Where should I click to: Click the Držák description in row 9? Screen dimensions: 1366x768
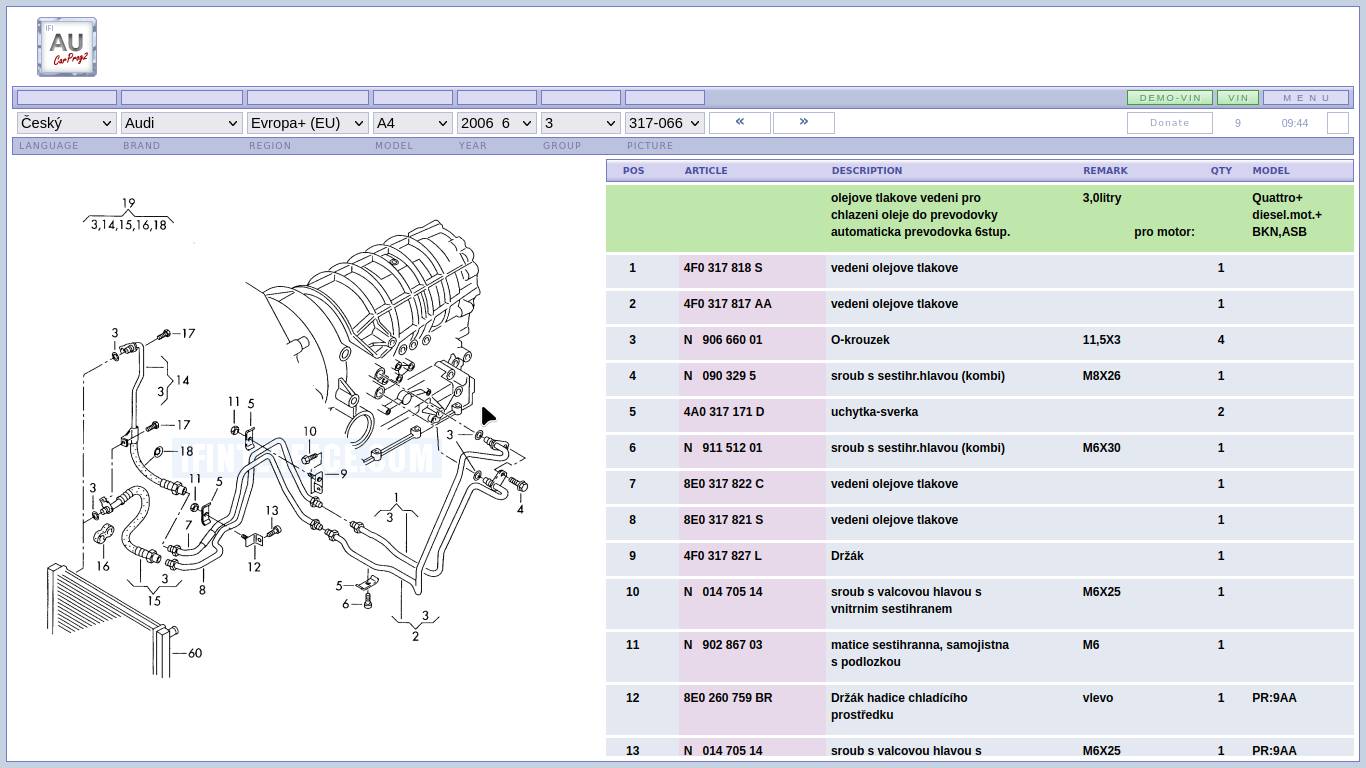pyautogui.click(x=847, y=556)
